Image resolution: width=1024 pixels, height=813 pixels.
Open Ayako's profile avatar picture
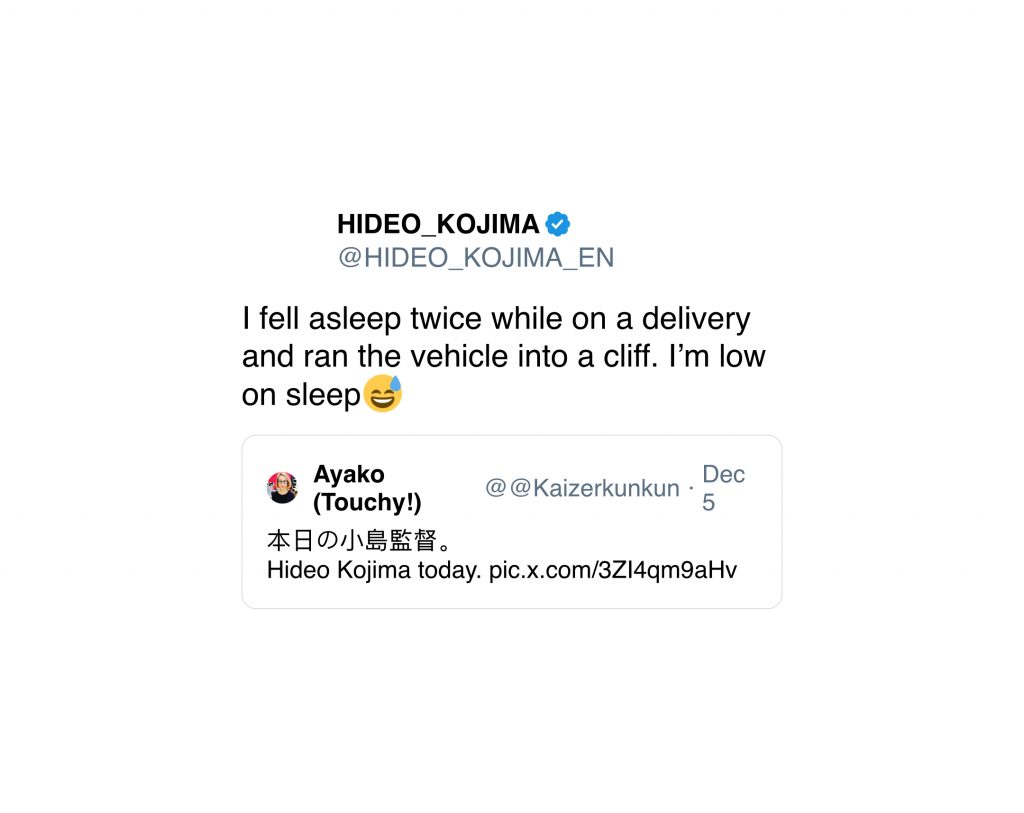pos(283,488)
